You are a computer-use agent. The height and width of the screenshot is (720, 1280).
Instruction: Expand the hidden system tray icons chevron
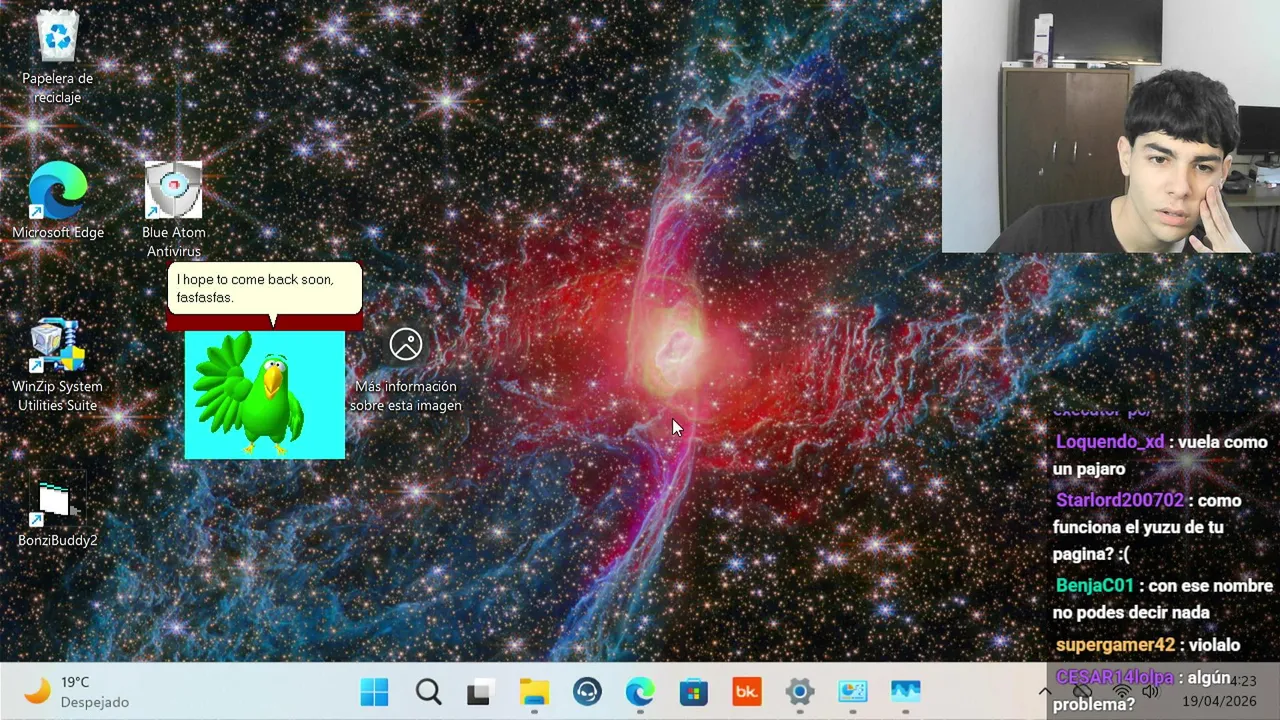point(1045,692)
